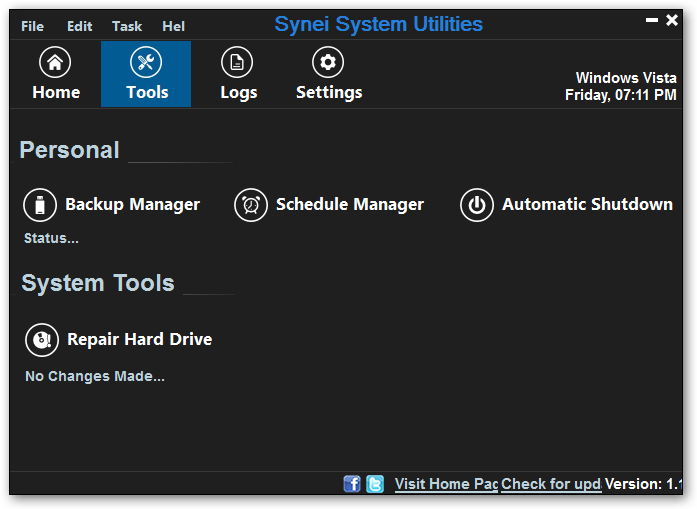The width and height of the screenshot is (697, 509).
Task: Follow the Visit Home Page link
Action: [x=446, y=484]
